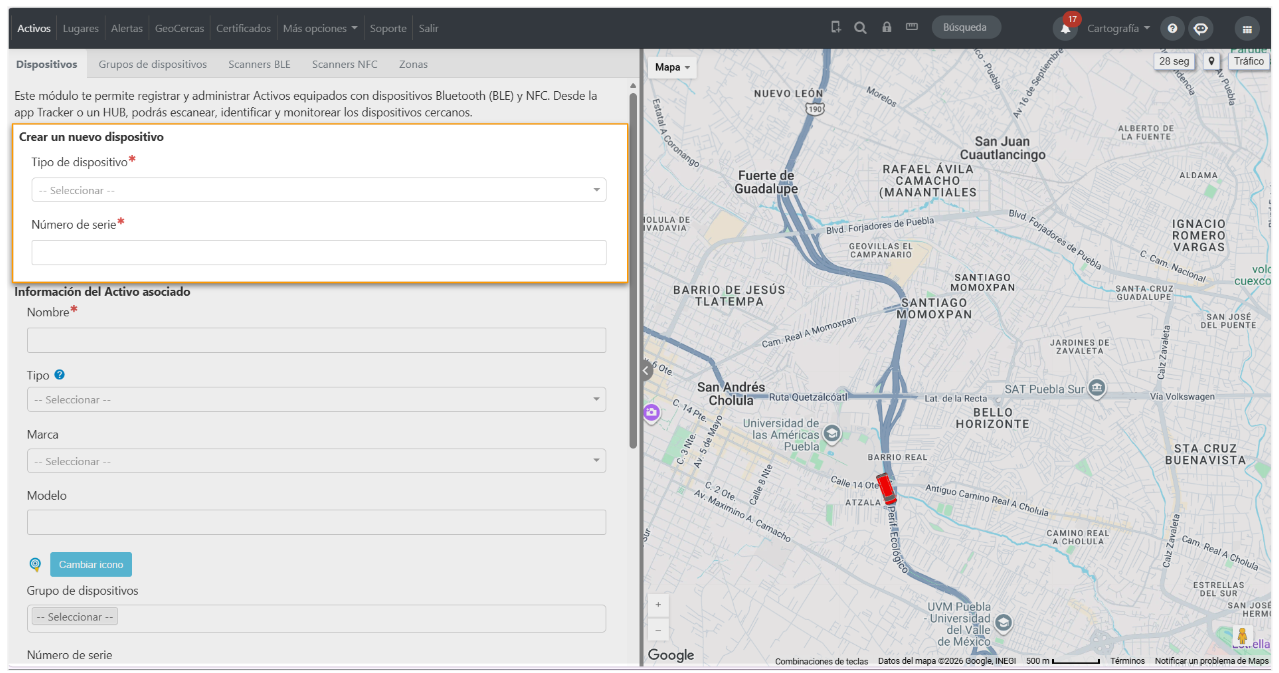Expand the Más opciones menu

320,28
